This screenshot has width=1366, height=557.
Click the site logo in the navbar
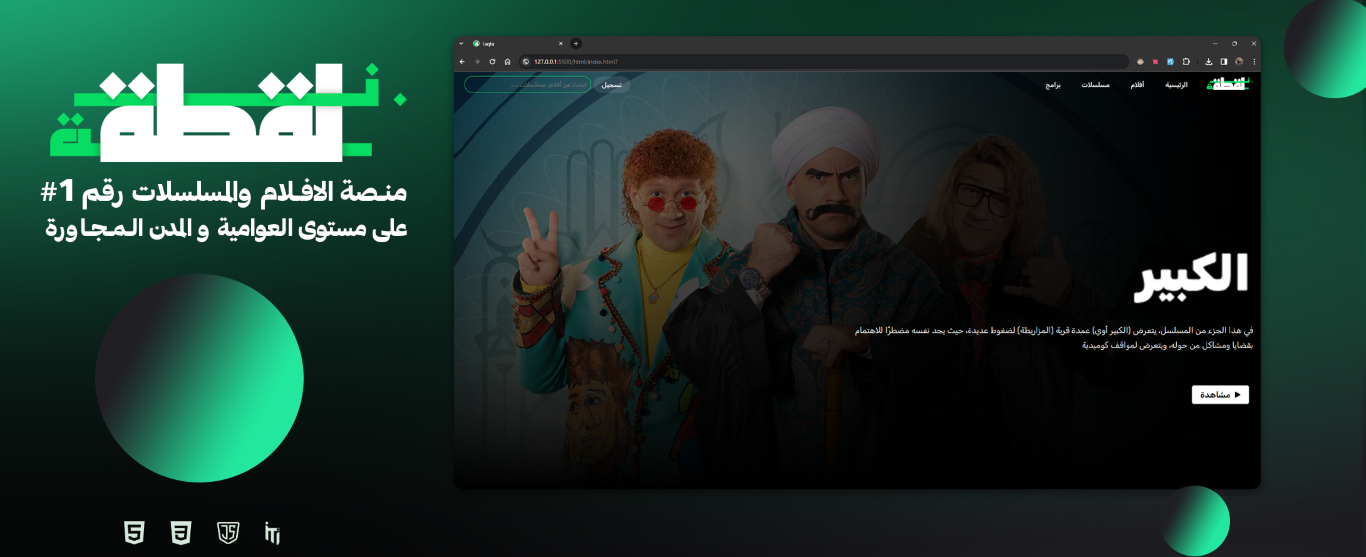pyautogui.click(x=1228, y=85)
